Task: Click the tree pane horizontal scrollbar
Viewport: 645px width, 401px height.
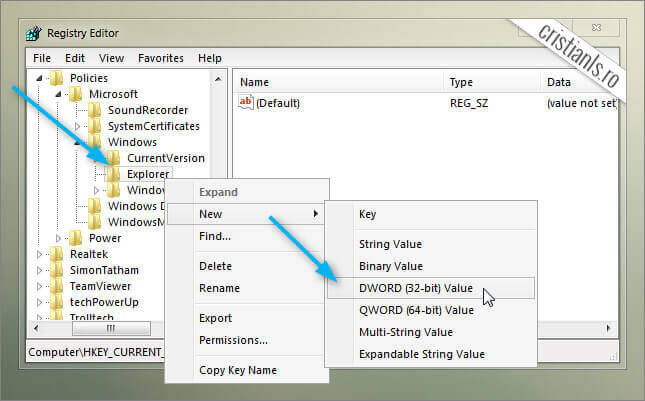Action: [x=110, y=327]
